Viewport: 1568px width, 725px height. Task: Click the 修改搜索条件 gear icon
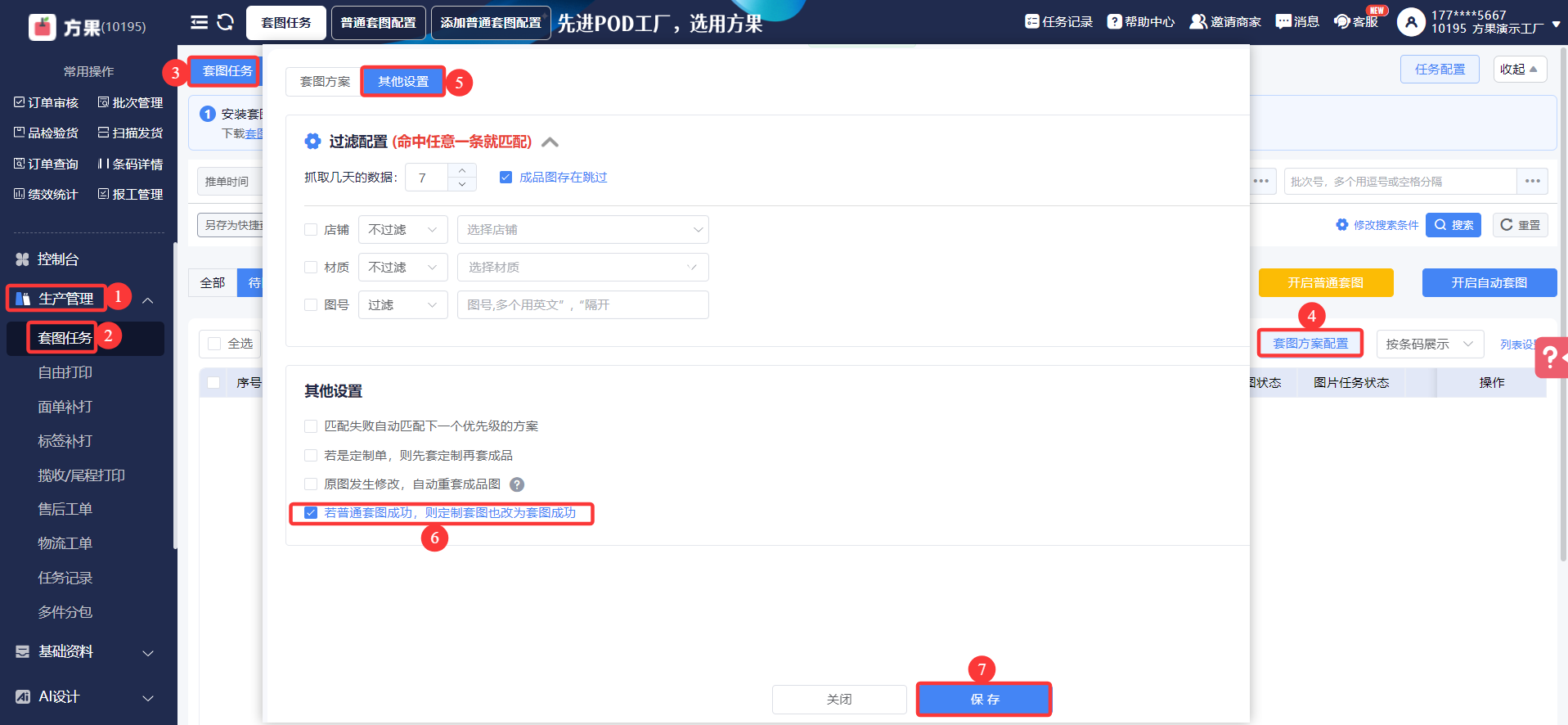pyautogui.click(x=1342, y=225)
